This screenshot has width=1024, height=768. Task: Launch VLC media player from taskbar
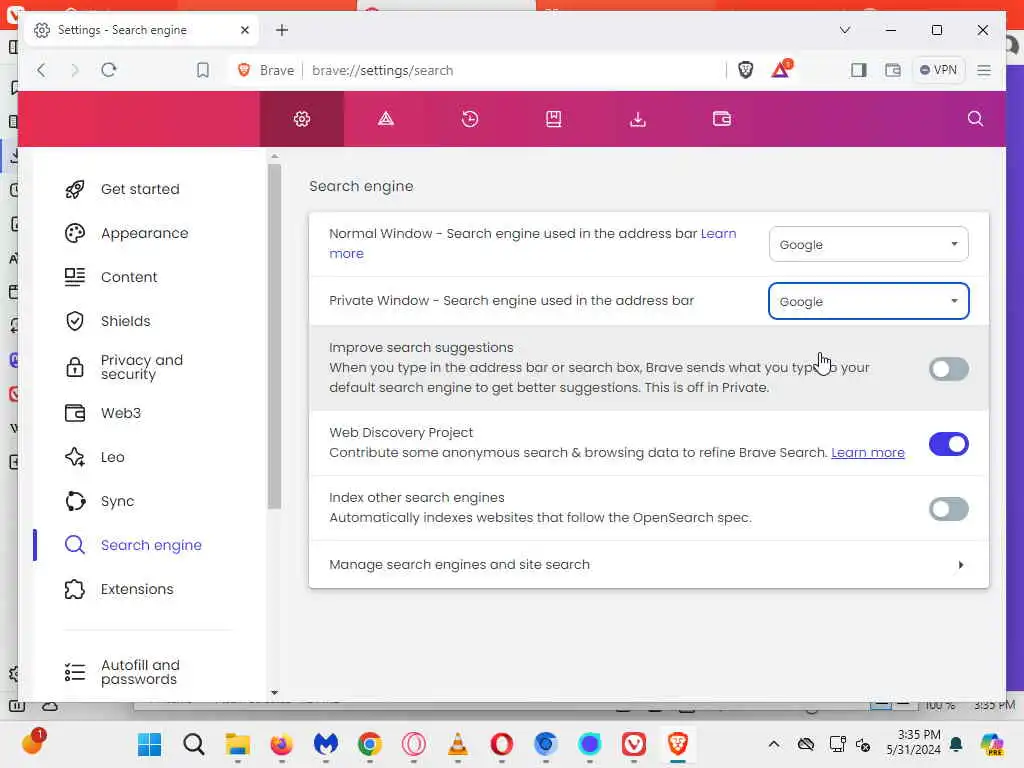[458, 744]
